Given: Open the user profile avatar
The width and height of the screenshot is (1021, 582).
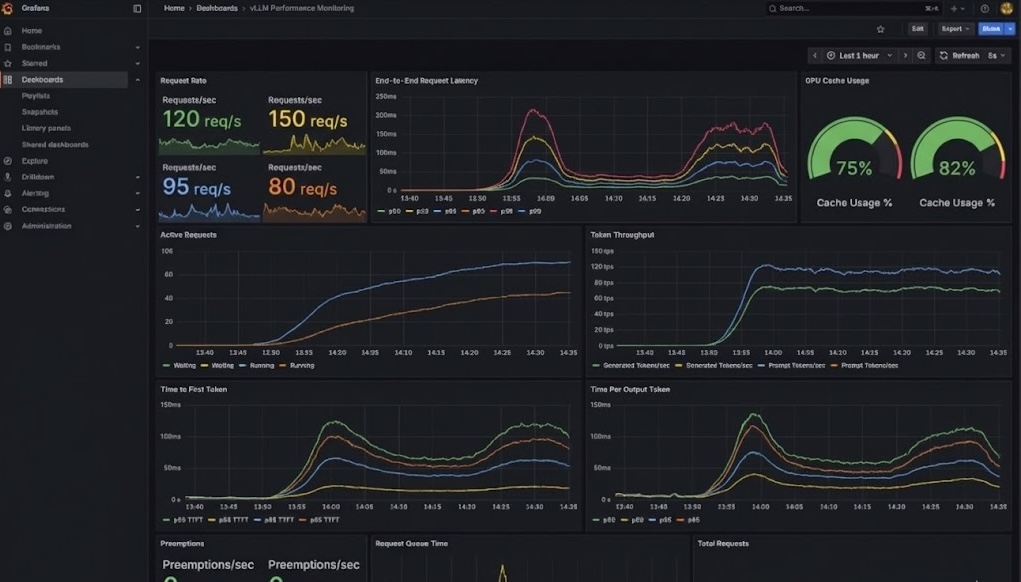Looking at the screenshot, I should tap(1005, 9).
